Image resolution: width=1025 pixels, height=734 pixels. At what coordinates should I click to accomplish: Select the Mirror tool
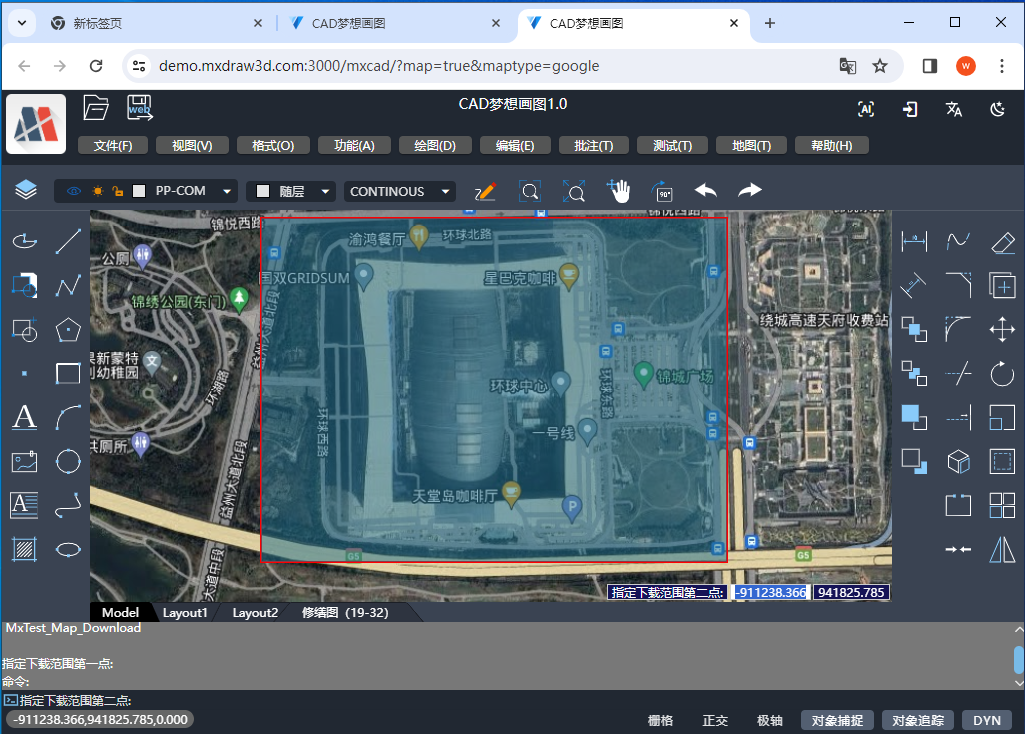tap(1002, 550)
